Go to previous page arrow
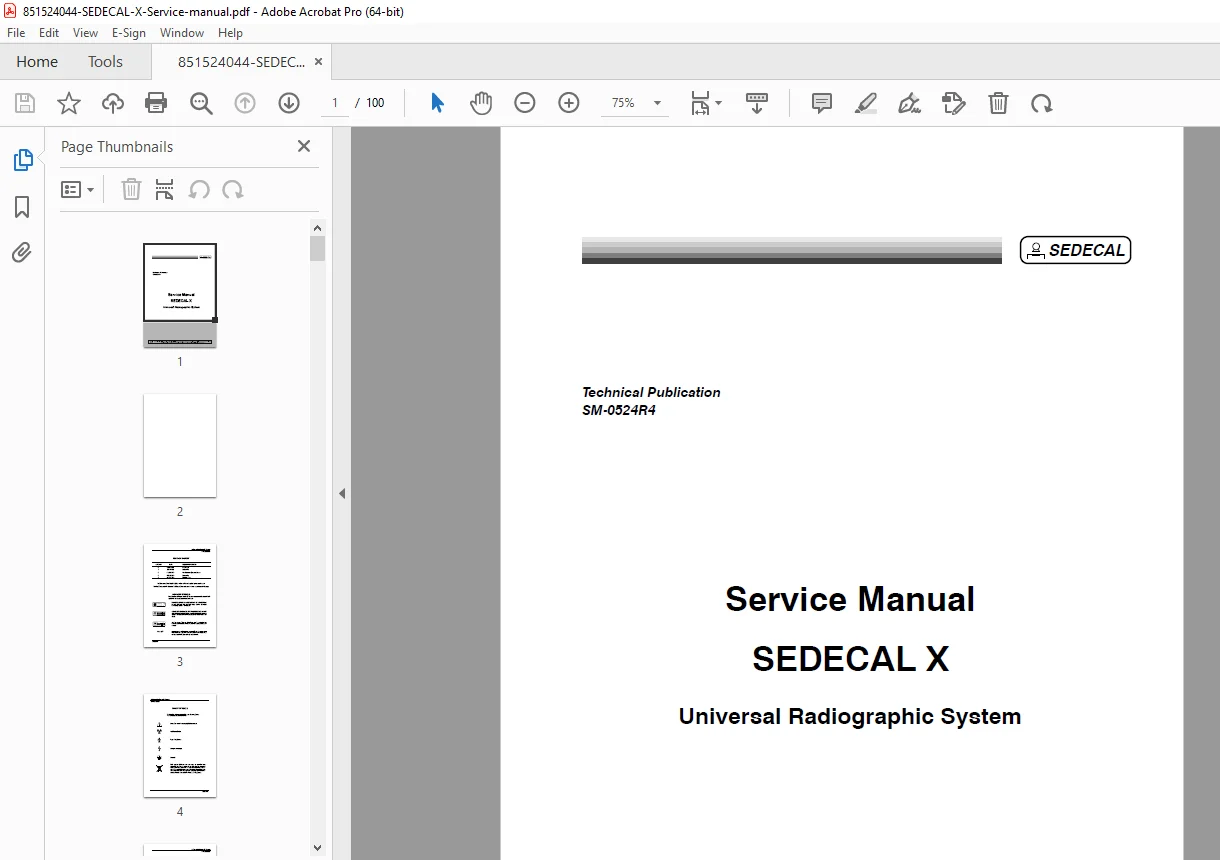 (x=245, y=103)
